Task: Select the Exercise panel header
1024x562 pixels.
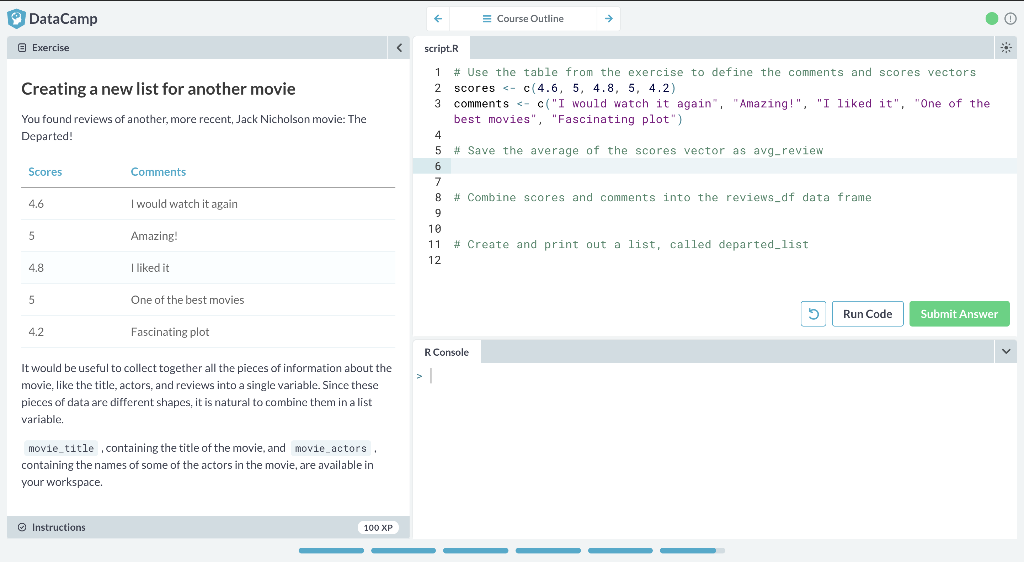Action: 197,48
